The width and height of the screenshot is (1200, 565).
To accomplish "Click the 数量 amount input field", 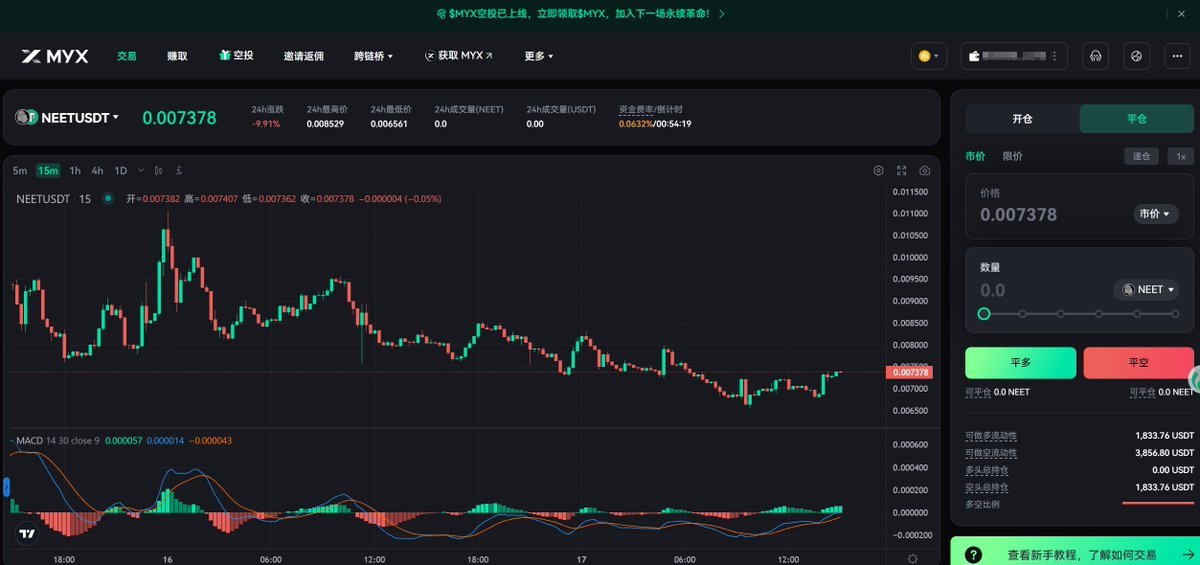I will click(1040, 290).
